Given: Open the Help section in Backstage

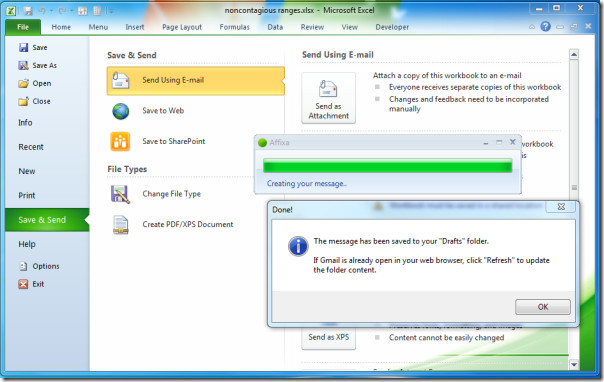Looking at the screenshot, I should point(27,244).
